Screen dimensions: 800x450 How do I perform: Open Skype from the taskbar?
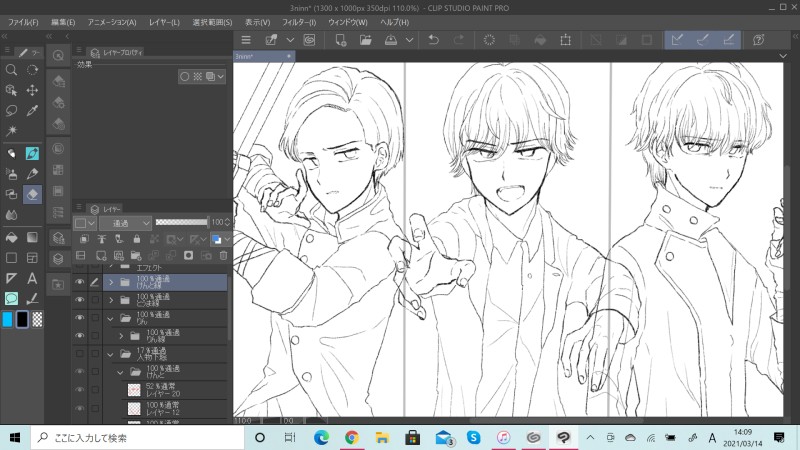tap(473, 437)
